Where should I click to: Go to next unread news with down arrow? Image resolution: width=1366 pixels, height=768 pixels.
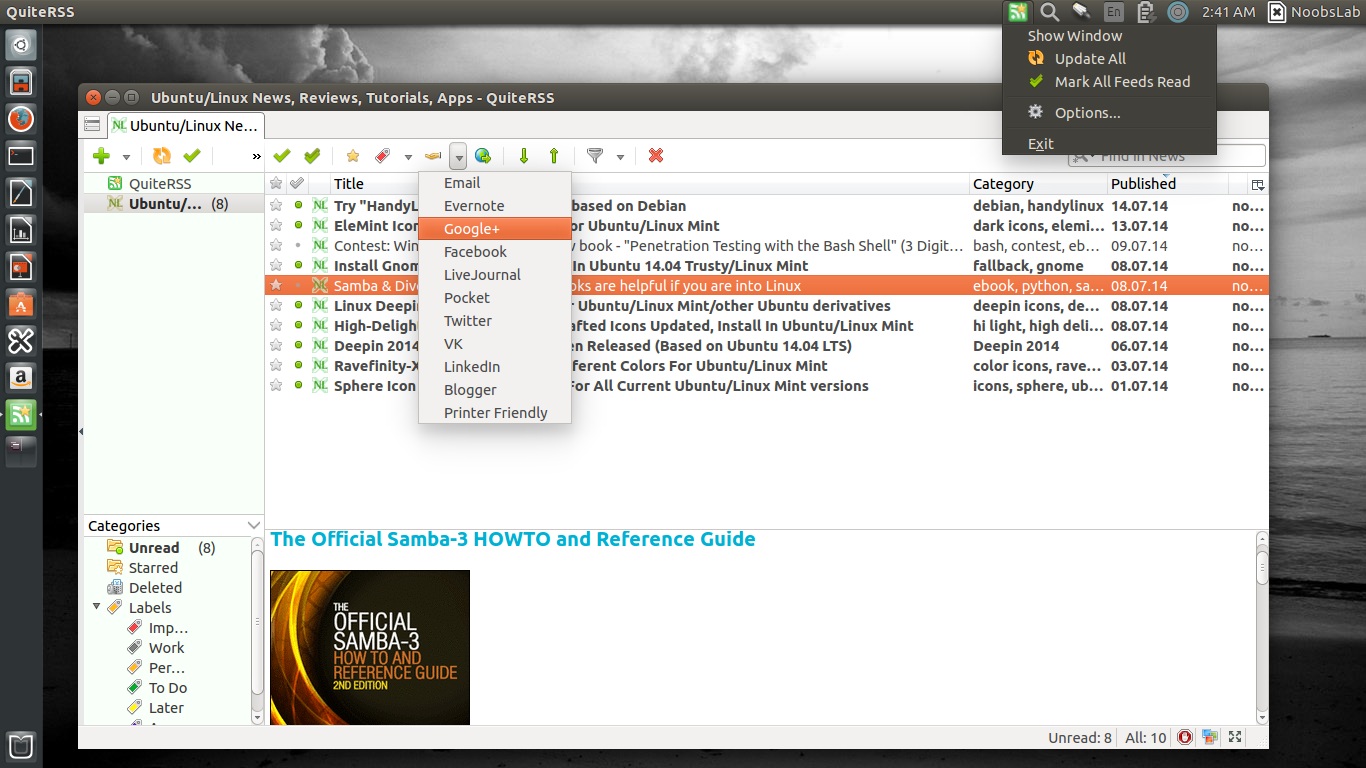[x=523, y=156]
